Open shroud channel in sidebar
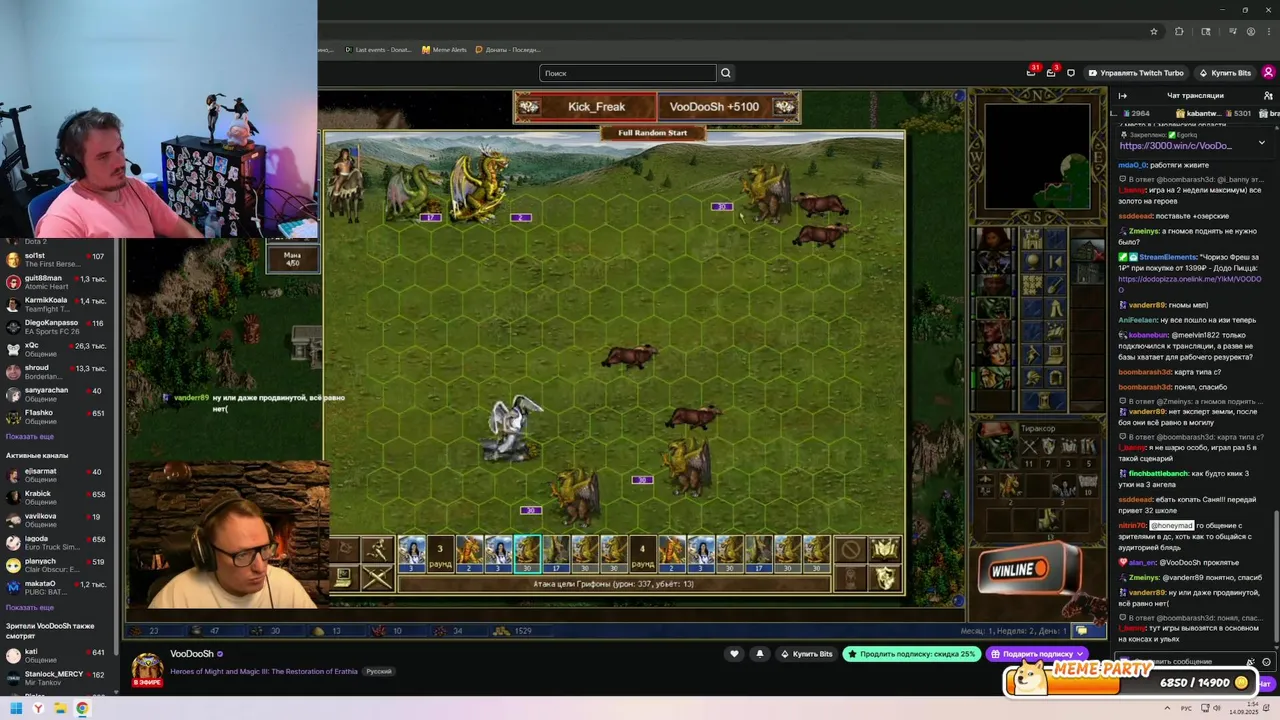Screen dimensions: 1280x720 click(x=59, y=372)
